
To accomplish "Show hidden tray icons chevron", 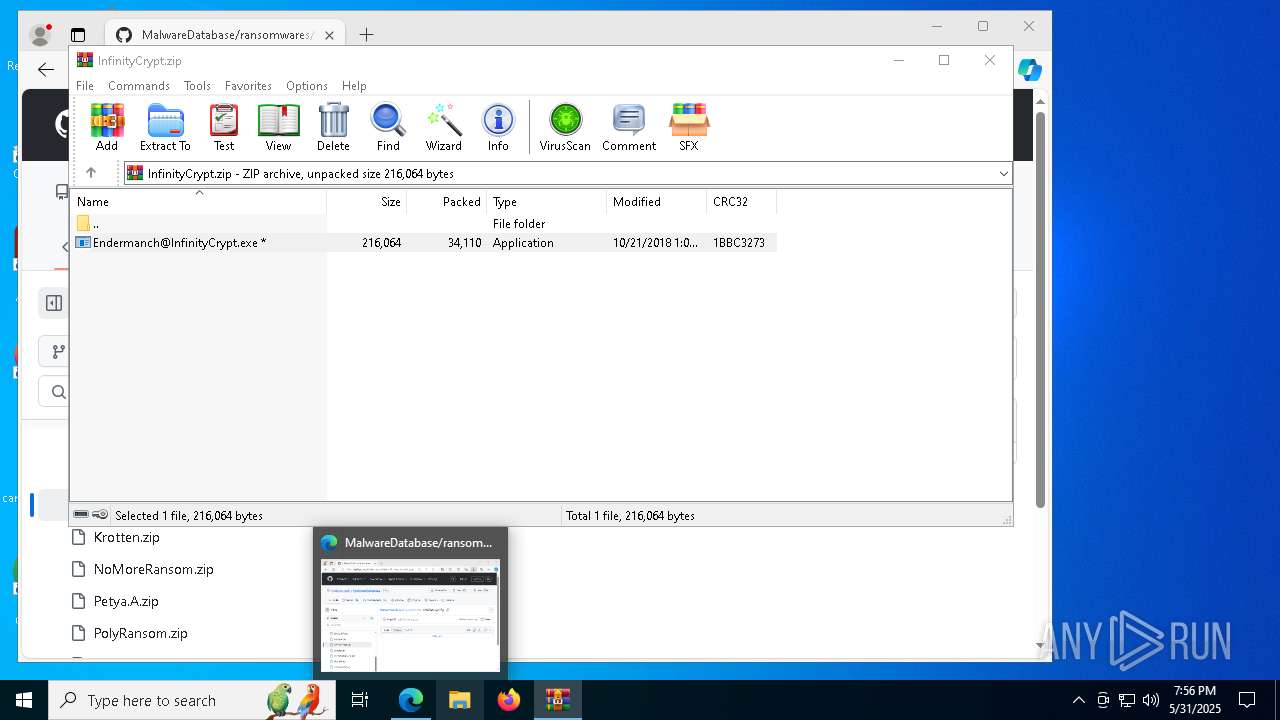I will (1078, 700).
